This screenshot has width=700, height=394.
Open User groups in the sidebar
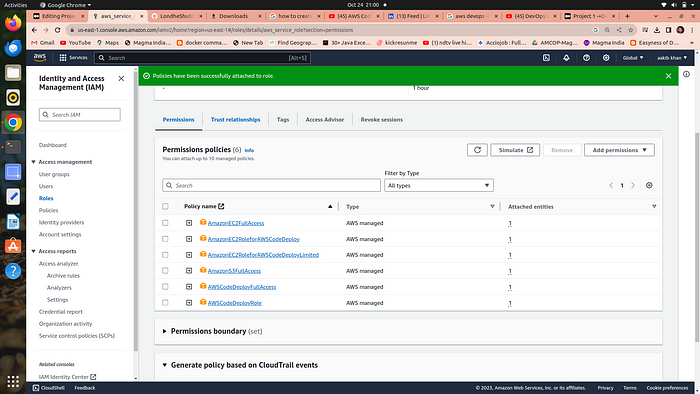pos(54,174)
